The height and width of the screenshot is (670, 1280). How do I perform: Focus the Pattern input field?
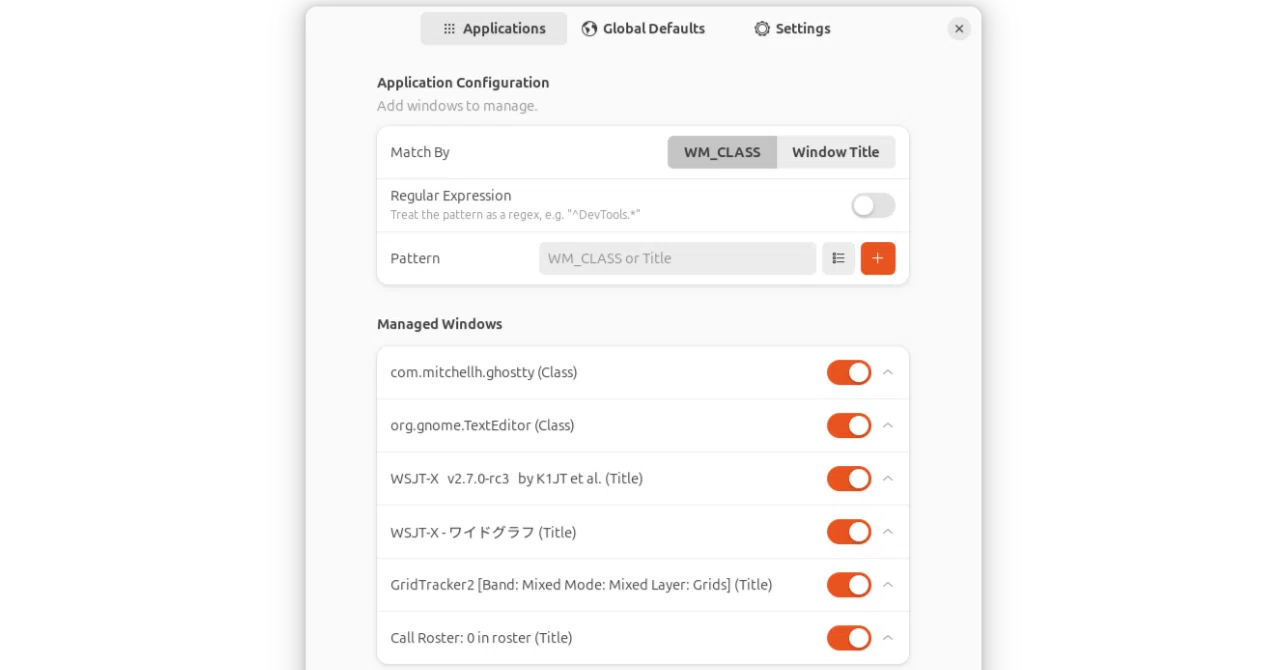[678, 258]
